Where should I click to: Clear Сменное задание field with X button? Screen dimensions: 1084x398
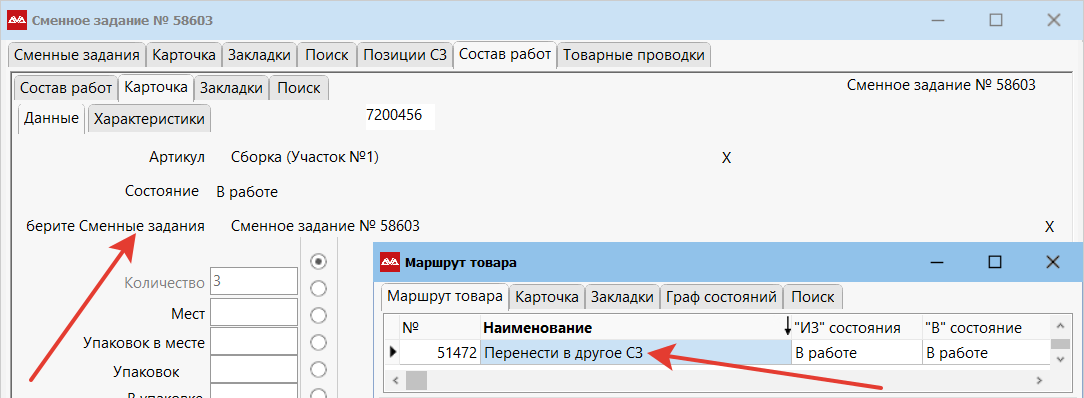1049,227
